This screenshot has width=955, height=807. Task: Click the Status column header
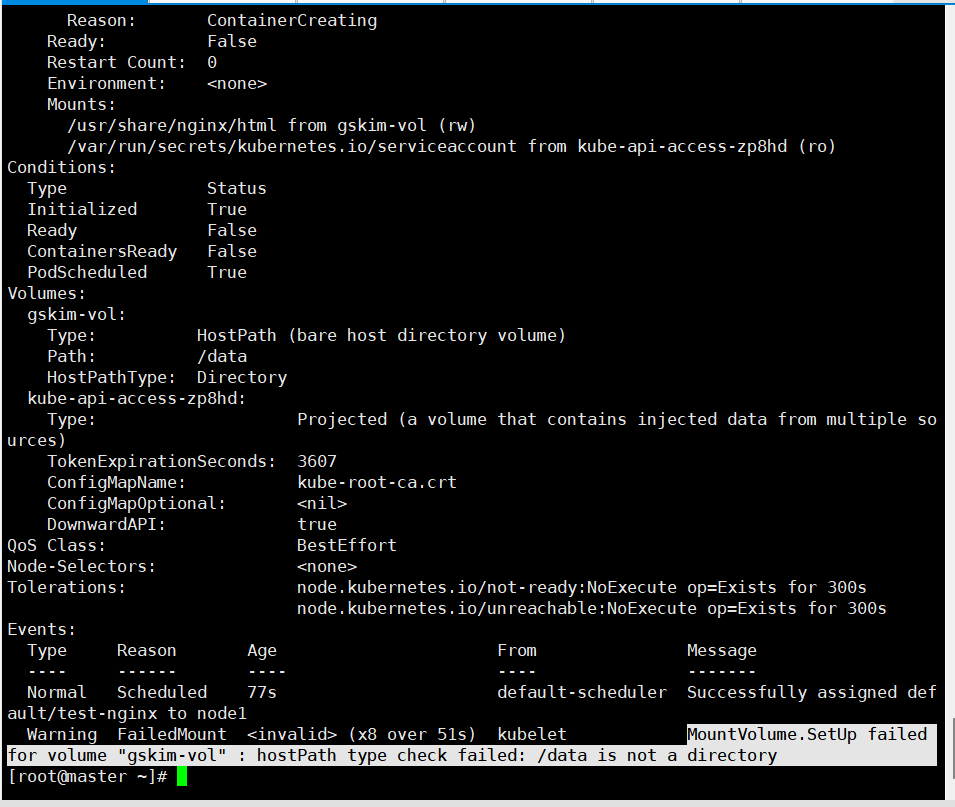(237, 189)
